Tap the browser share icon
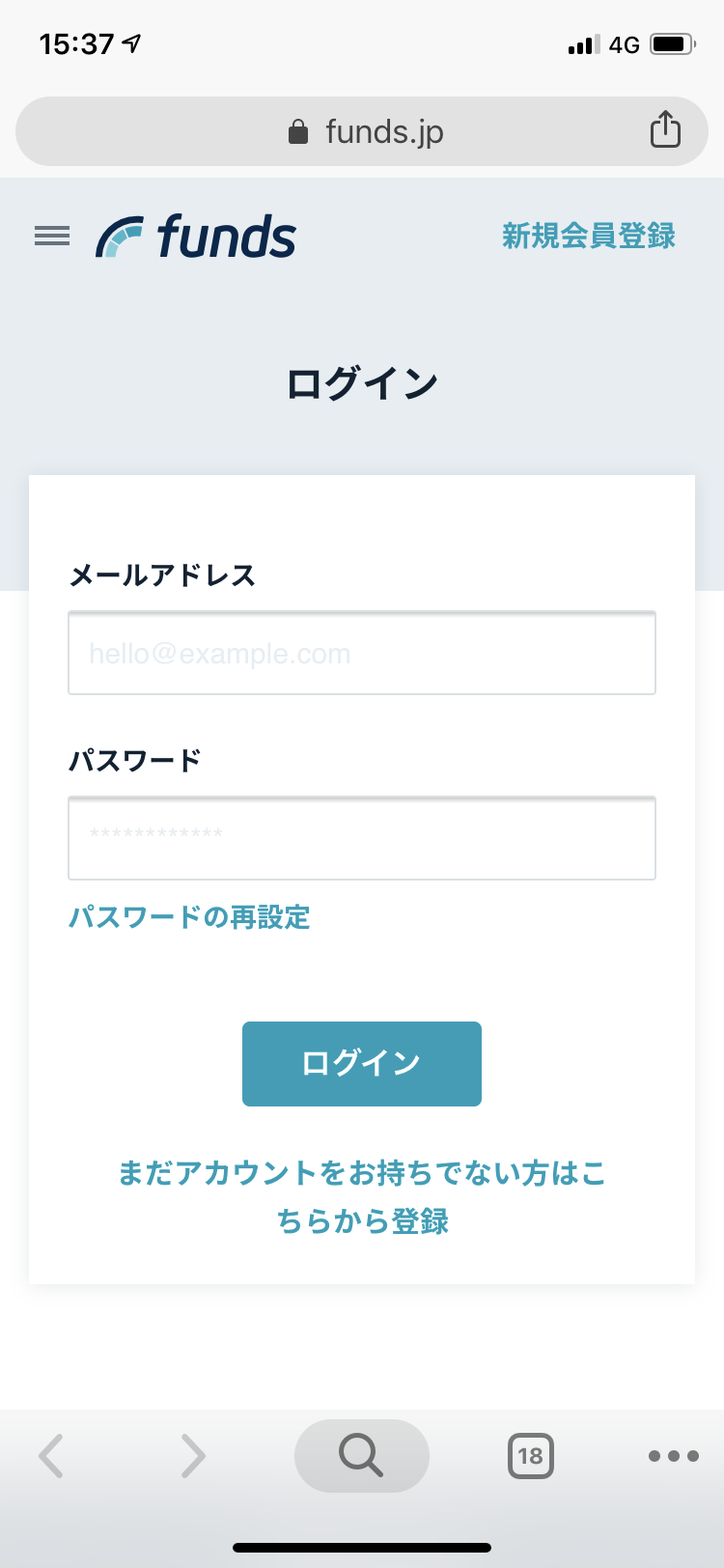The width and height of the screenshot is (724, 1568). [x=665, y=129]
